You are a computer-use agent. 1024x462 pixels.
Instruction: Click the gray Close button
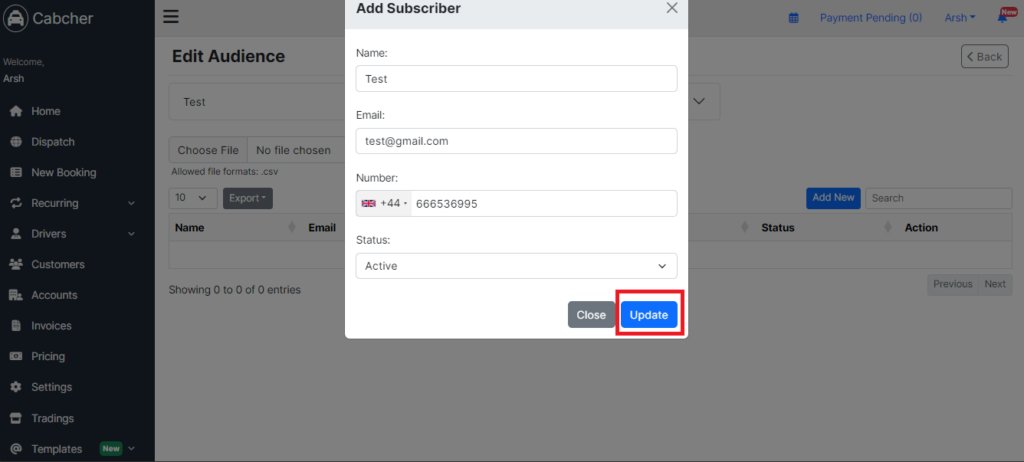[x=591, y=314]
